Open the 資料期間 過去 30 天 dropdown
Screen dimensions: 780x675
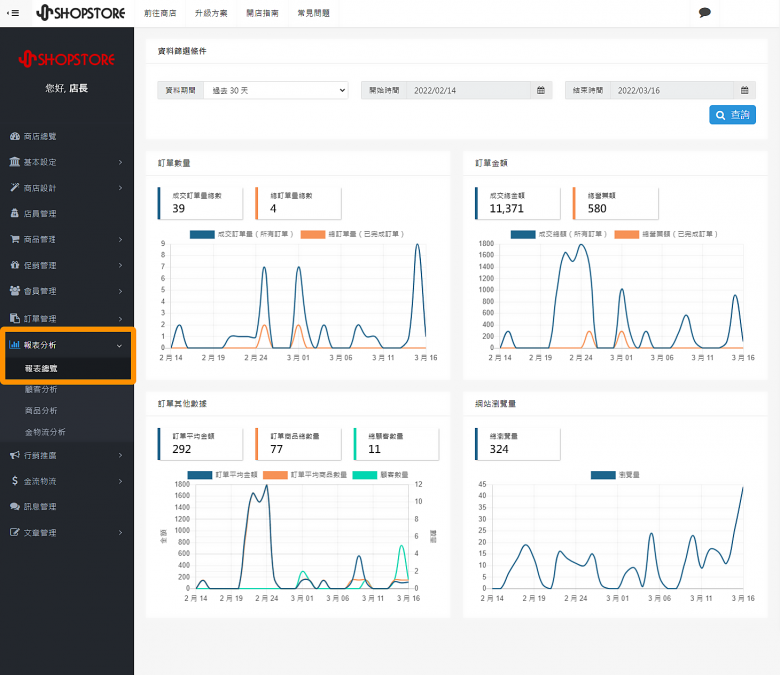coord(276,90)
